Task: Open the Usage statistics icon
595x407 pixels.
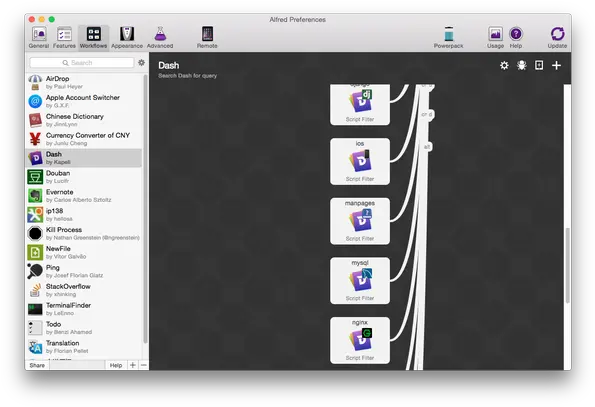Action: point(495,38)
